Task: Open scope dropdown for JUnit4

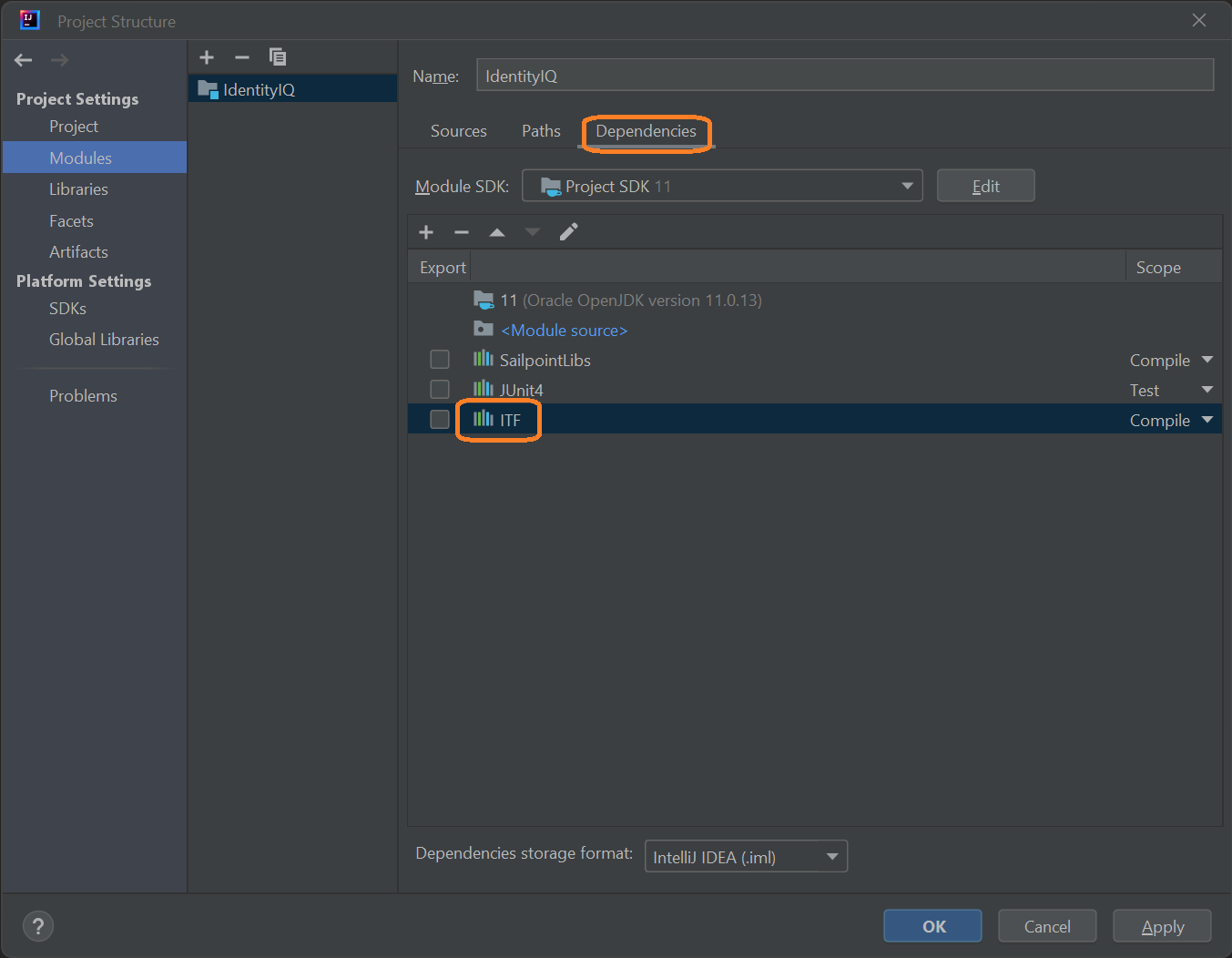Action: click(1207, 390)
